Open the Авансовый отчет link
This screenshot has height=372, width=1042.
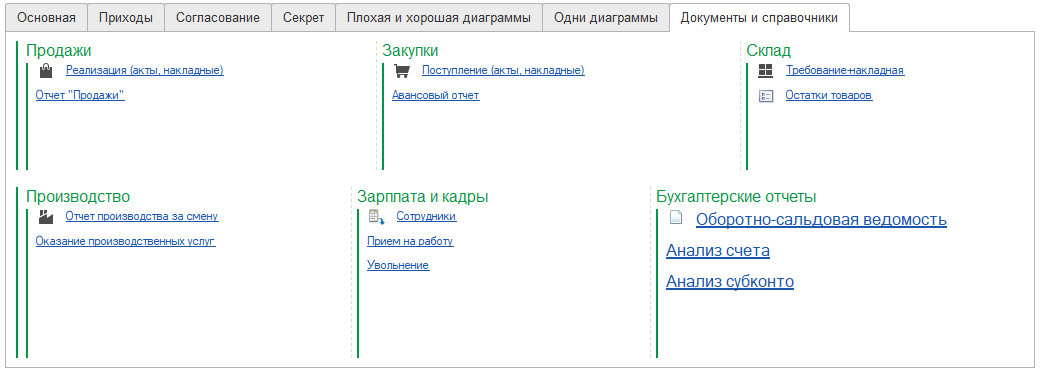435,96
